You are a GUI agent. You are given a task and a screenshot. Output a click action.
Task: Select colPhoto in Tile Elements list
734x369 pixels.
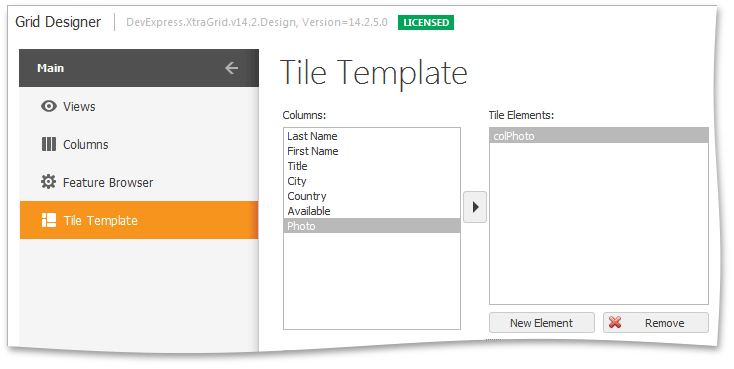[599, 136]
